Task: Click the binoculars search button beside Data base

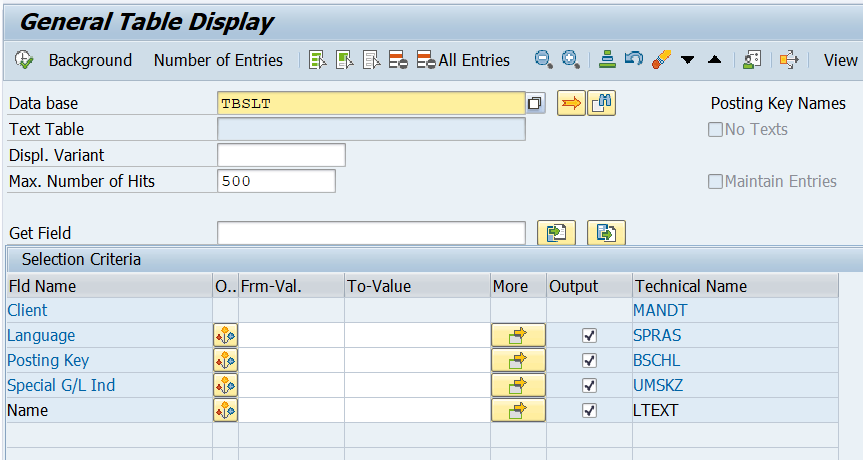Action: pos(602,103)
